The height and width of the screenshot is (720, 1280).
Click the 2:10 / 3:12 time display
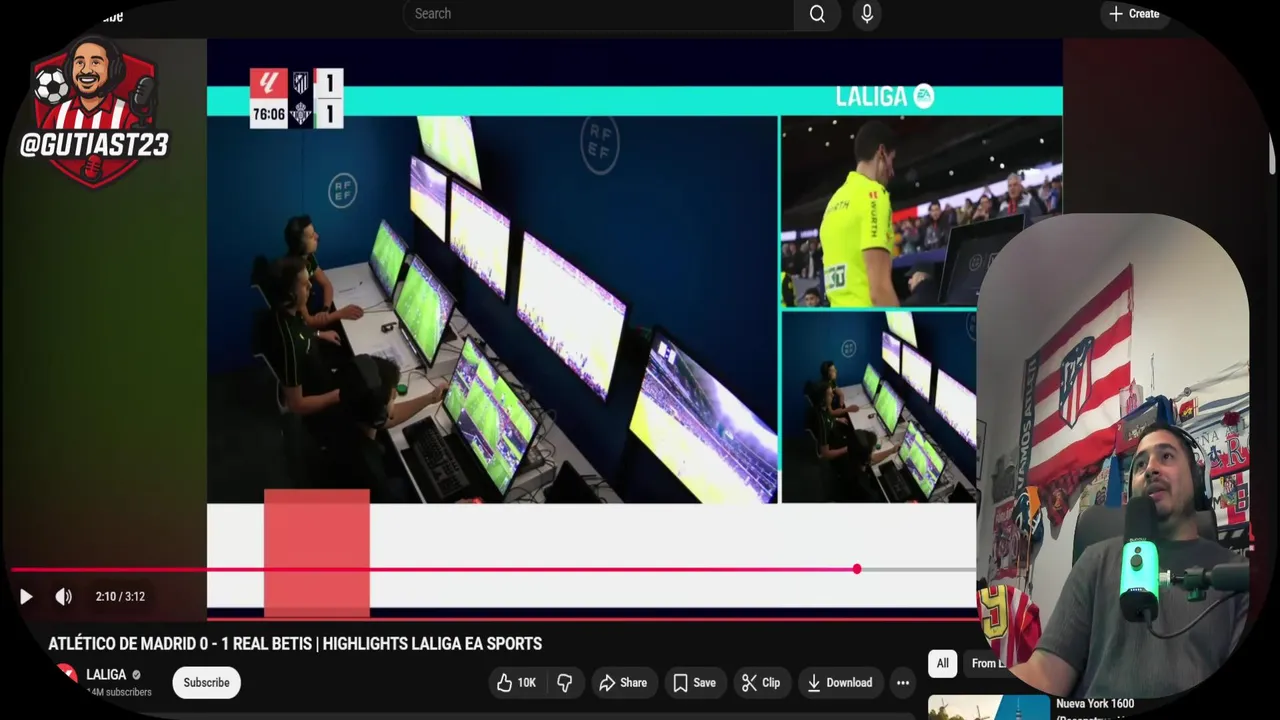point(120,597)
